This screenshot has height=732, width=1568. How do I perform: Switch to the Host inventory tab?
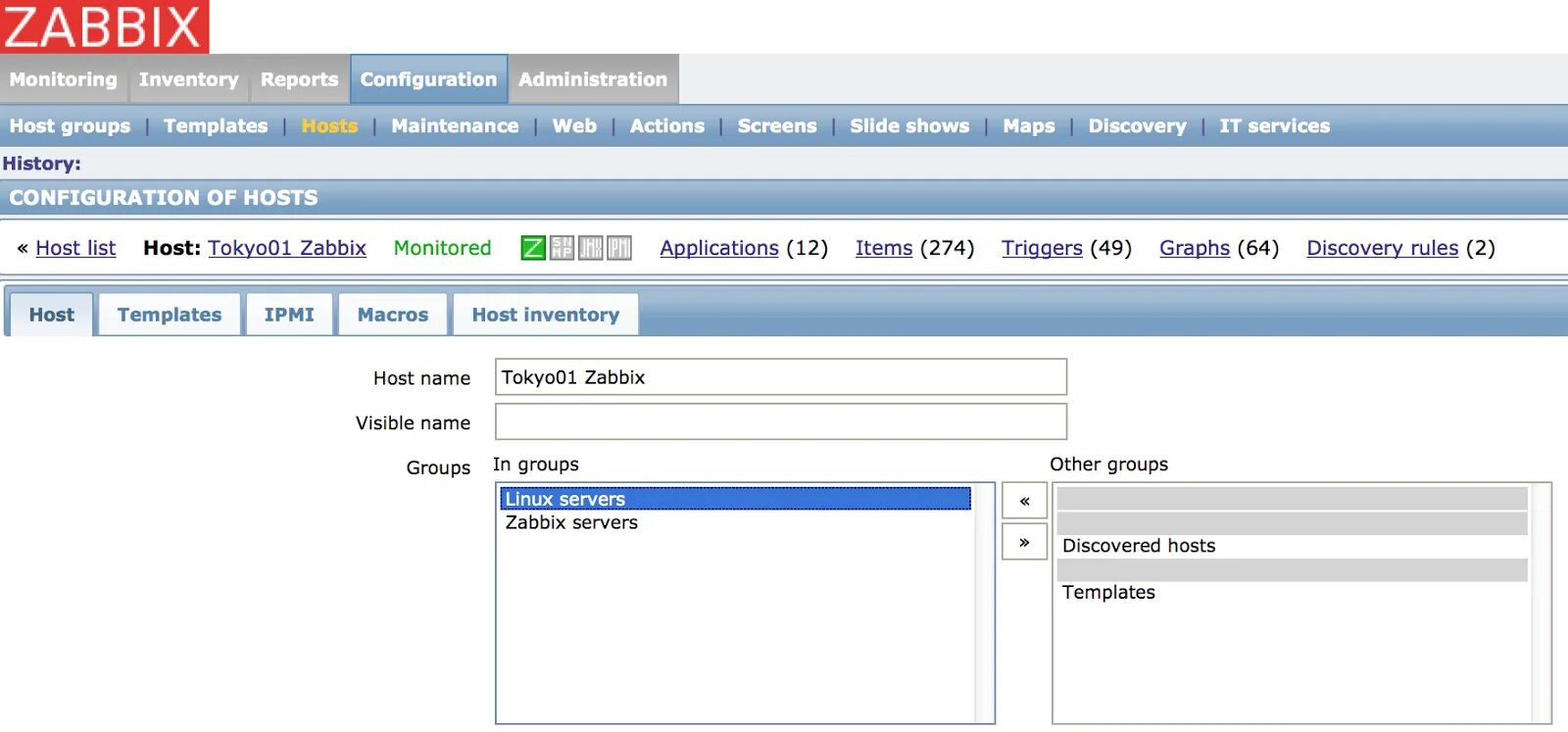pos(546,315)
